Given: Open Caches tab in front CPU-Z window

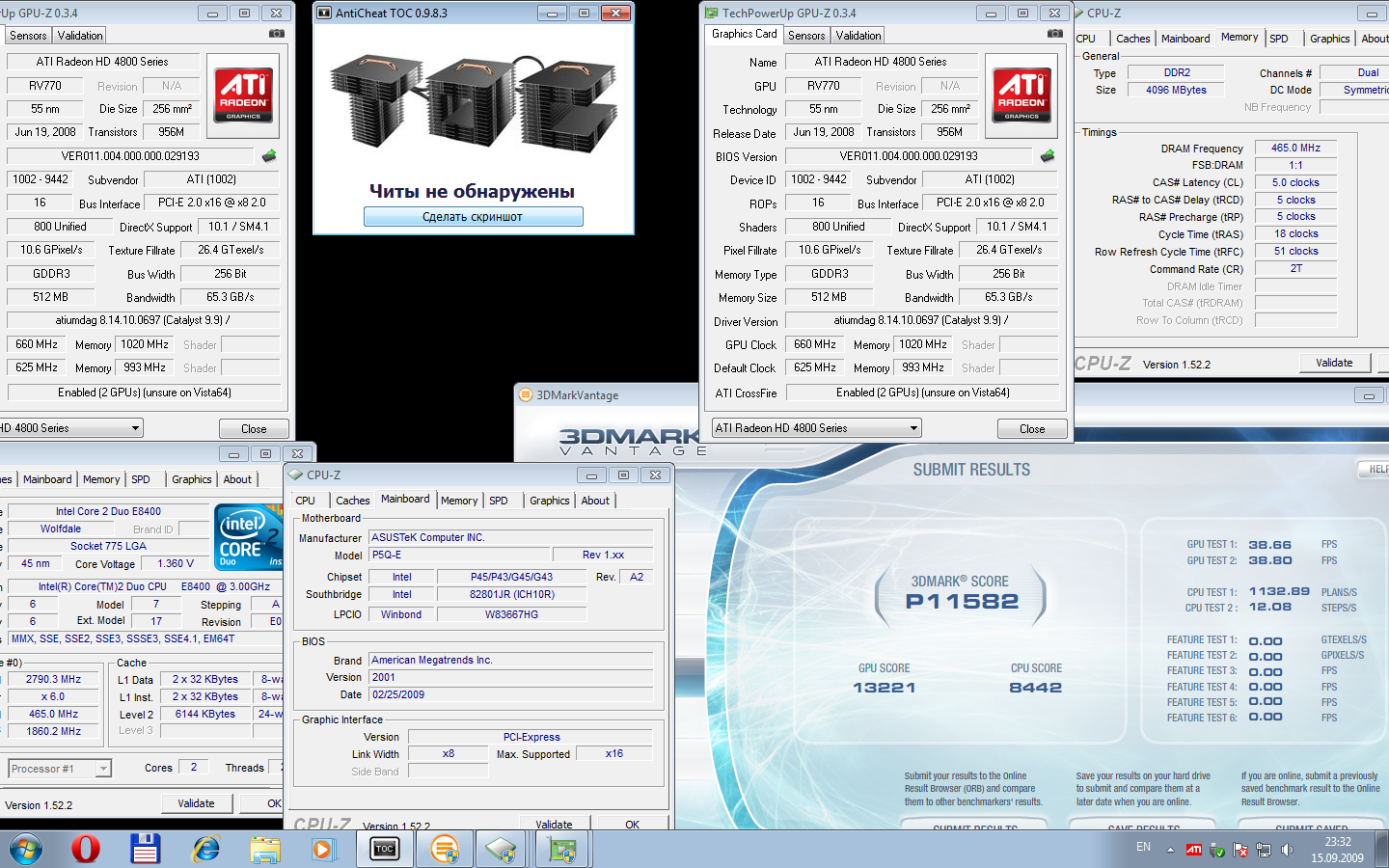Looking at the screenshot, I should [x=352, y=501].
